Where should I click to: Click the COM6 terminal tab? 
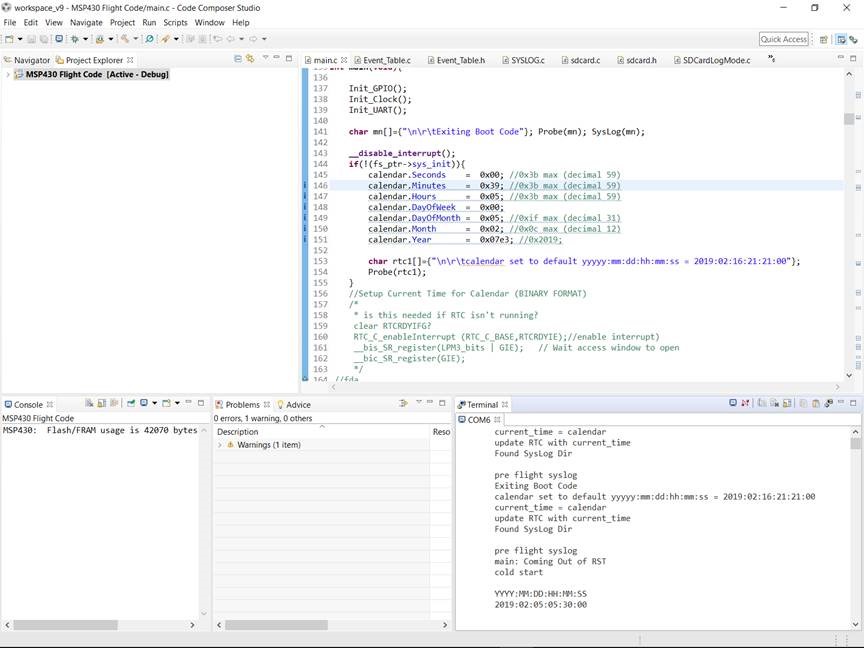pyautogui.click(x=480, y=420)
